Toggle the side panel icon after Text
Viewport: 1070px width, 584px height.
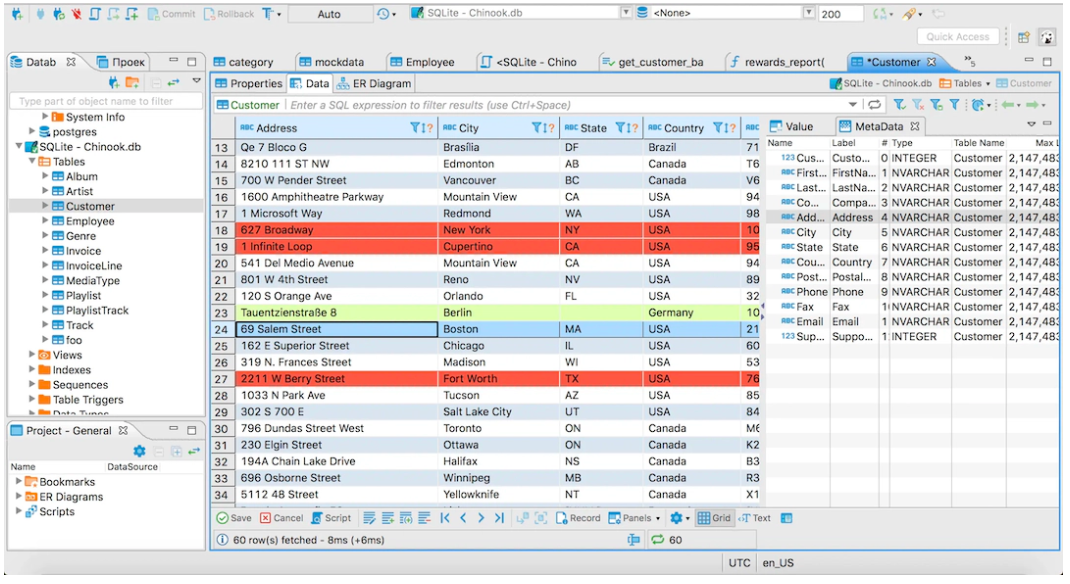pyautogui.click(x=787, y=519)
